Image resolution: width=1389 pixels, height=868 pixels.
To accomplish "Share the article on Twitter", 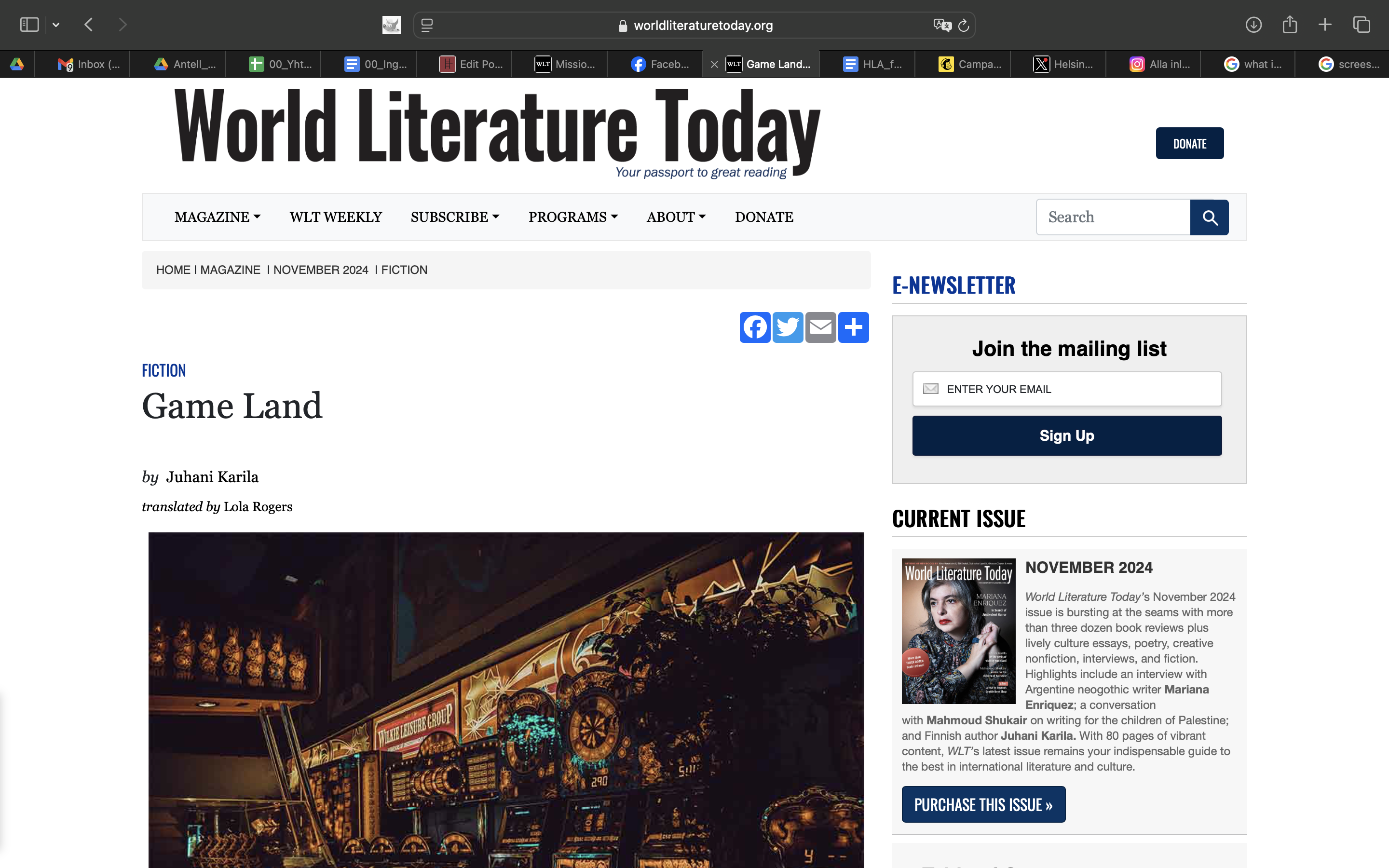I will 788,327.
